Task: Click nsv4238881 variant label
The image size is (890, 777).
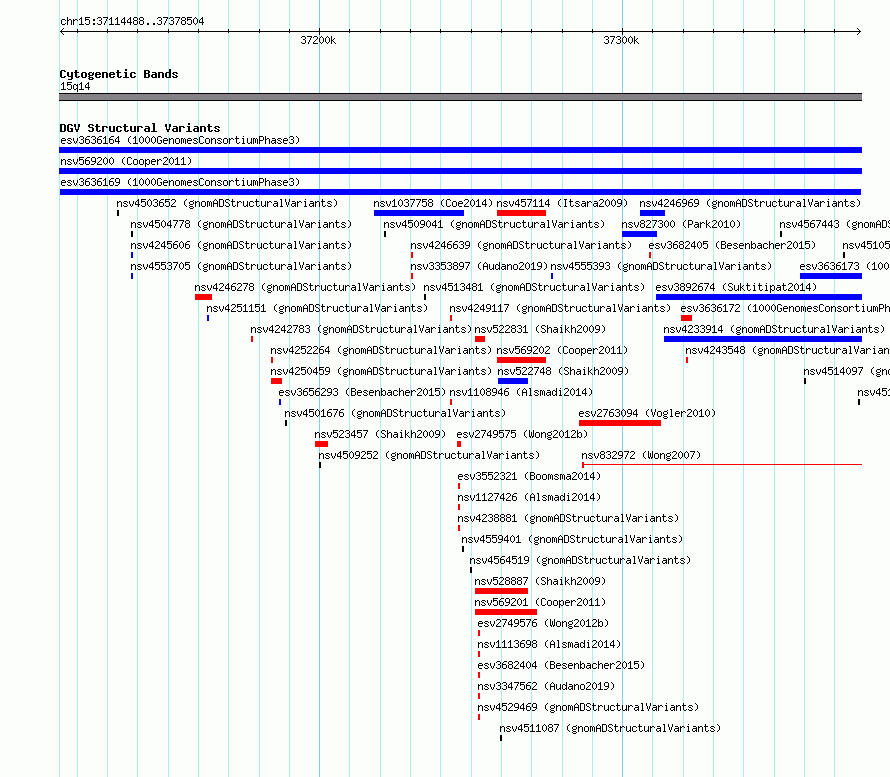Action: point(568,518)
